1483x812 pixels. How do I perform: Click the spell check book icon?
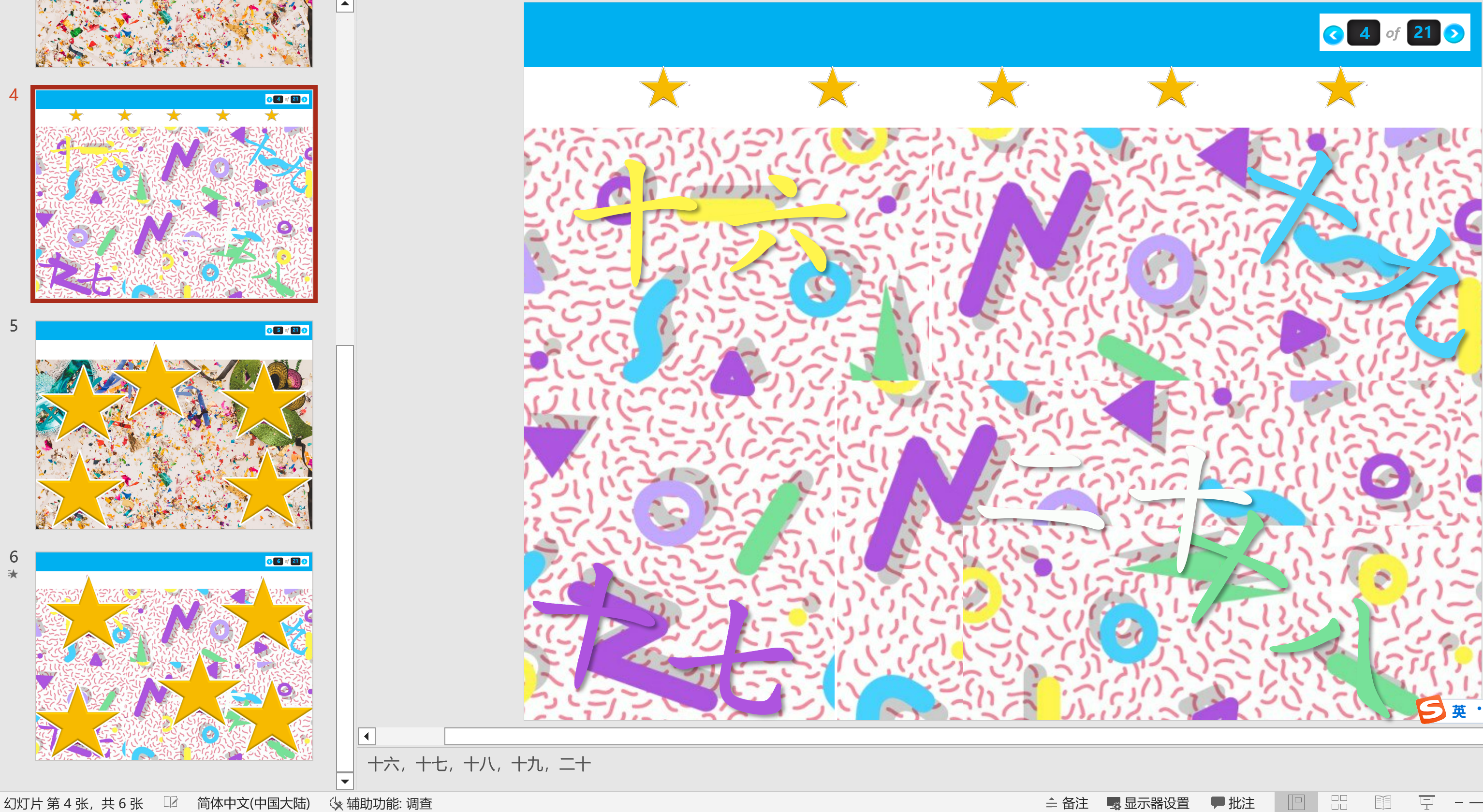pos(170,802)
